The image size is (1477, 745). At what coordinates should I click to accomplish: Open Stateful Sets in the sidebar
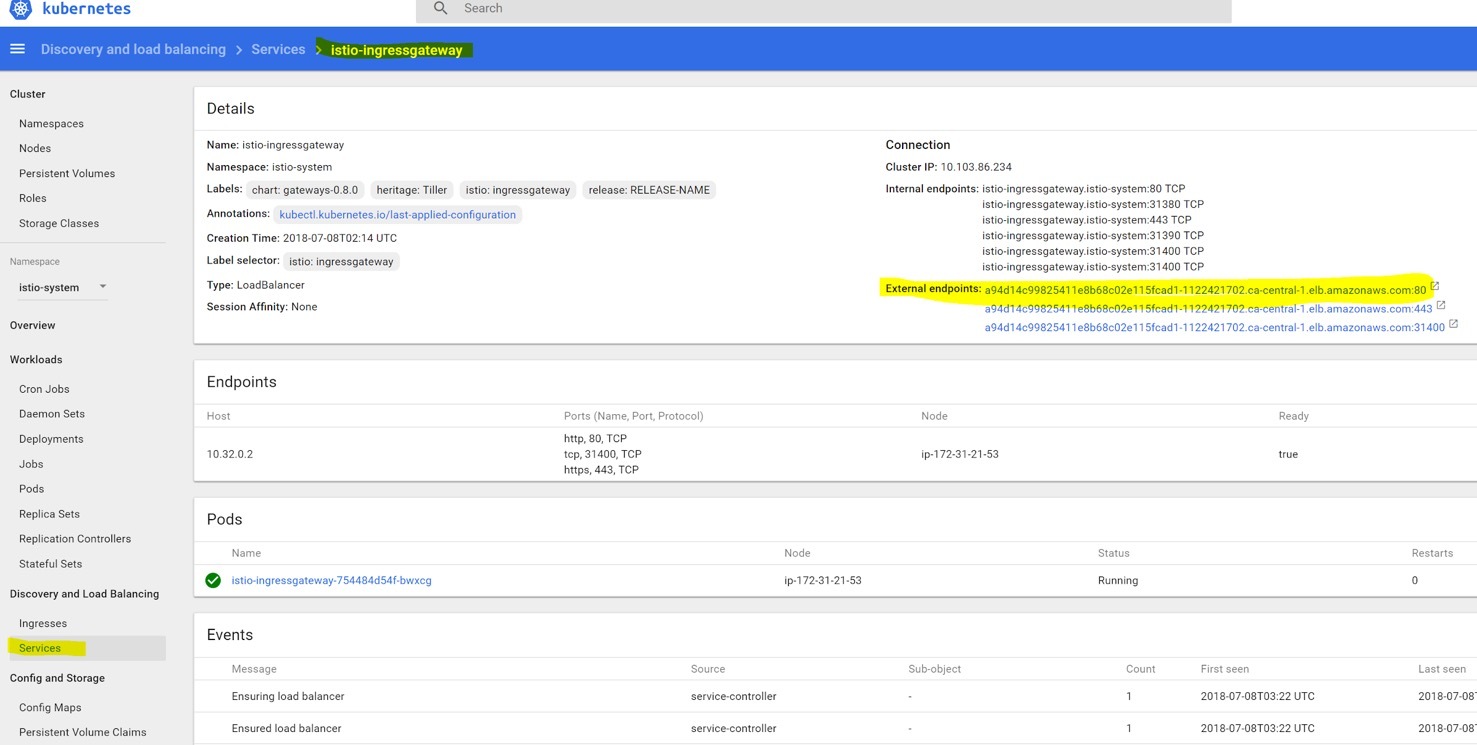(x=51, y=564)
